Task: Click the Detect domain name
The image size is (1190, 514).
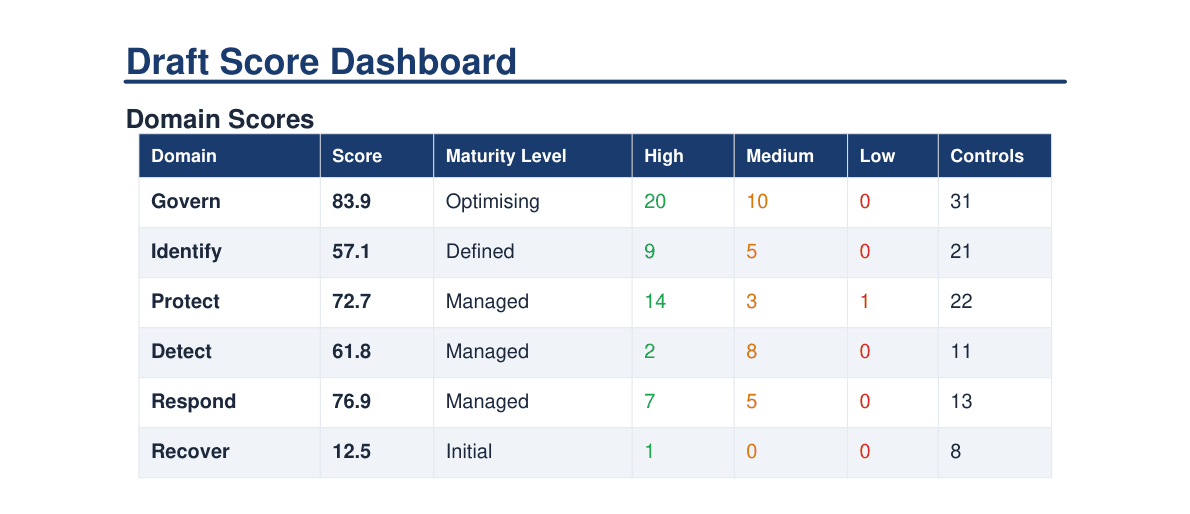Action: (181, 352)
